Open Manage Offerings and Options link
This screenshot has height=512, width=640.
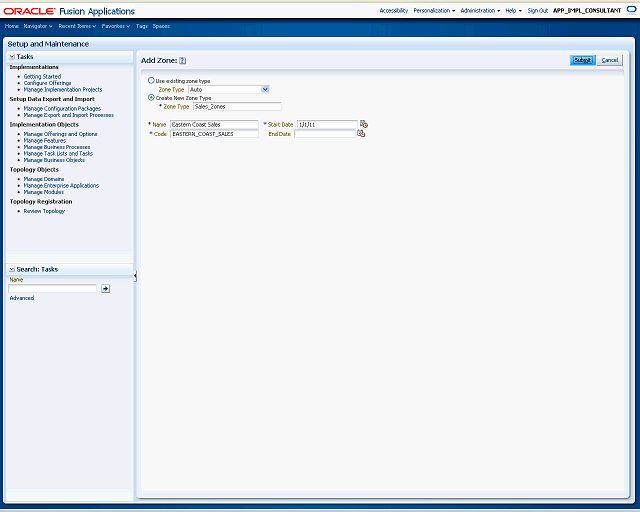[x=60, y=134]
